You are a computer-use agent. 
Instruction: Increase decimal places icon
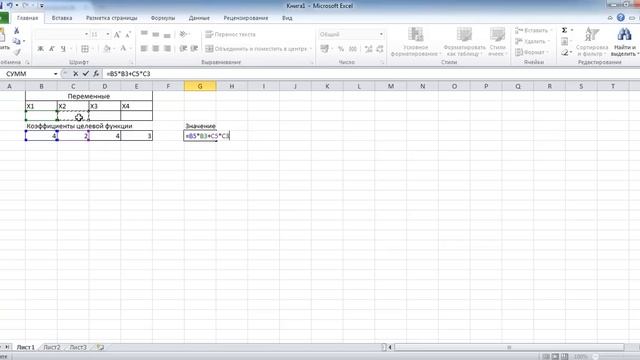pos(369,49)
